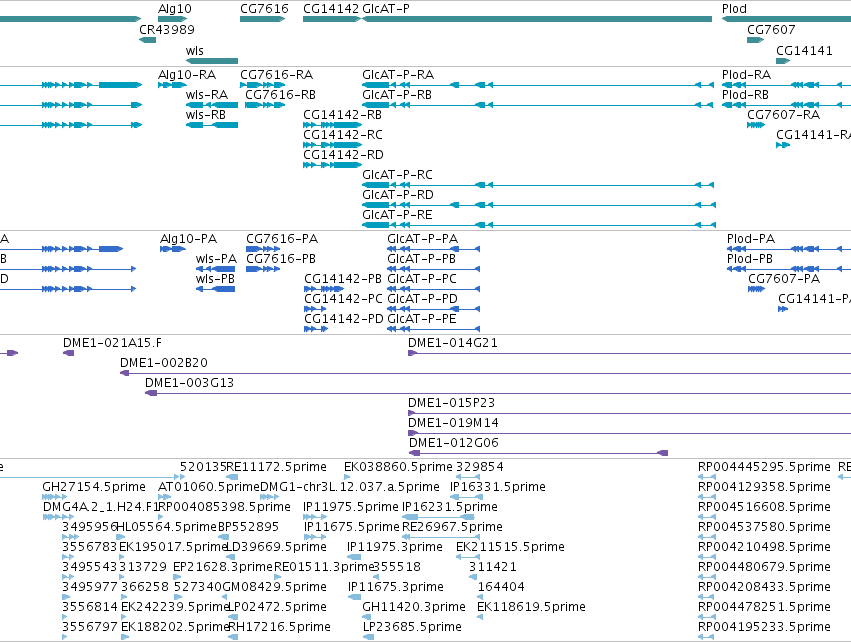Click the GlcAT-P-PE protein label
Viewport: 851px width, 642px height.
tap(422, 319)
